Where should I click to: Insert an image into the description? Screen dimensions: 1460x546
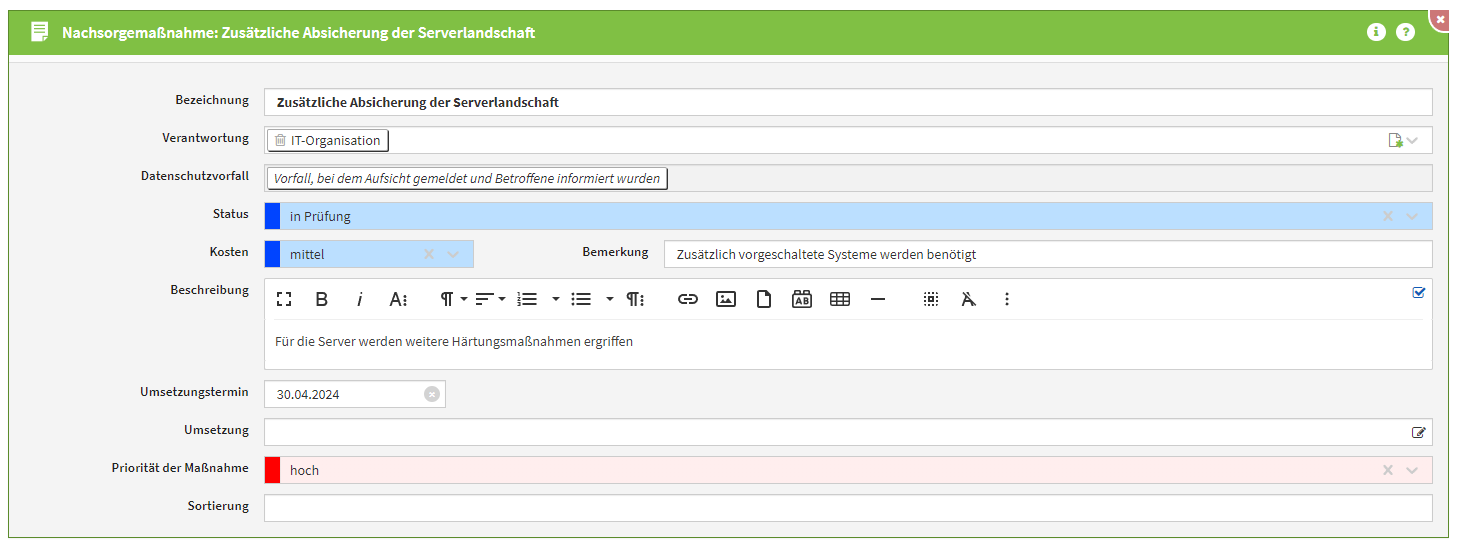coord(726,299)
